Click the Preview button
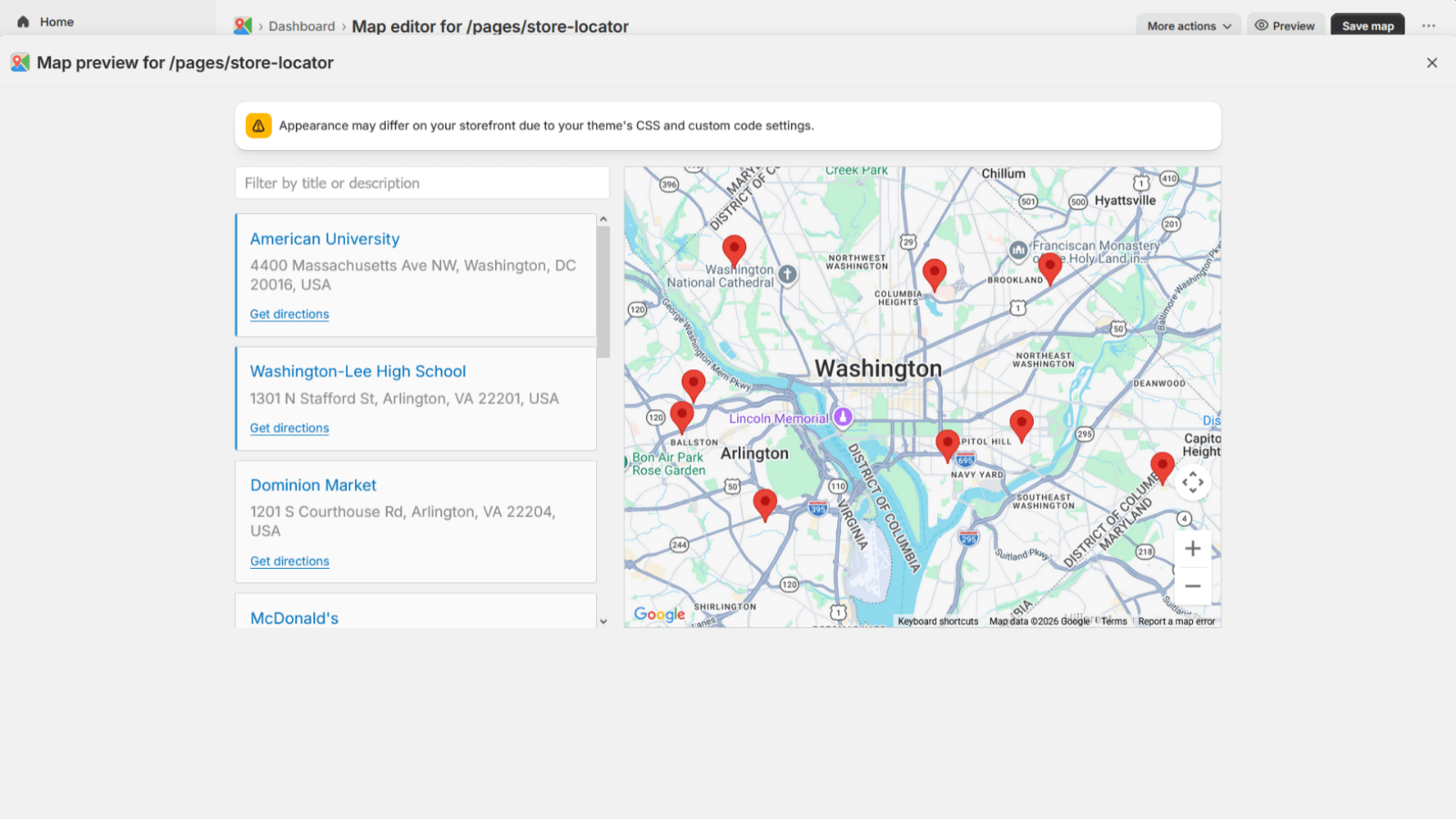Image resolution: width=1456 pixels, height=819 pixels. (1285, 25)
